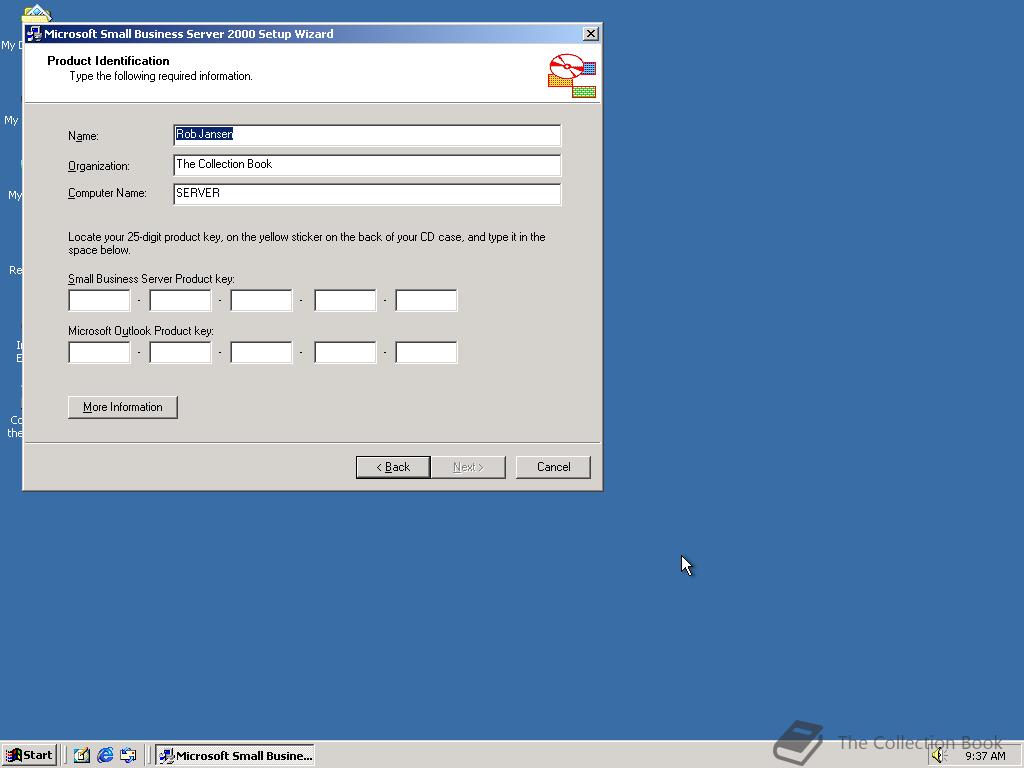Open More Information button

(123, 407)
